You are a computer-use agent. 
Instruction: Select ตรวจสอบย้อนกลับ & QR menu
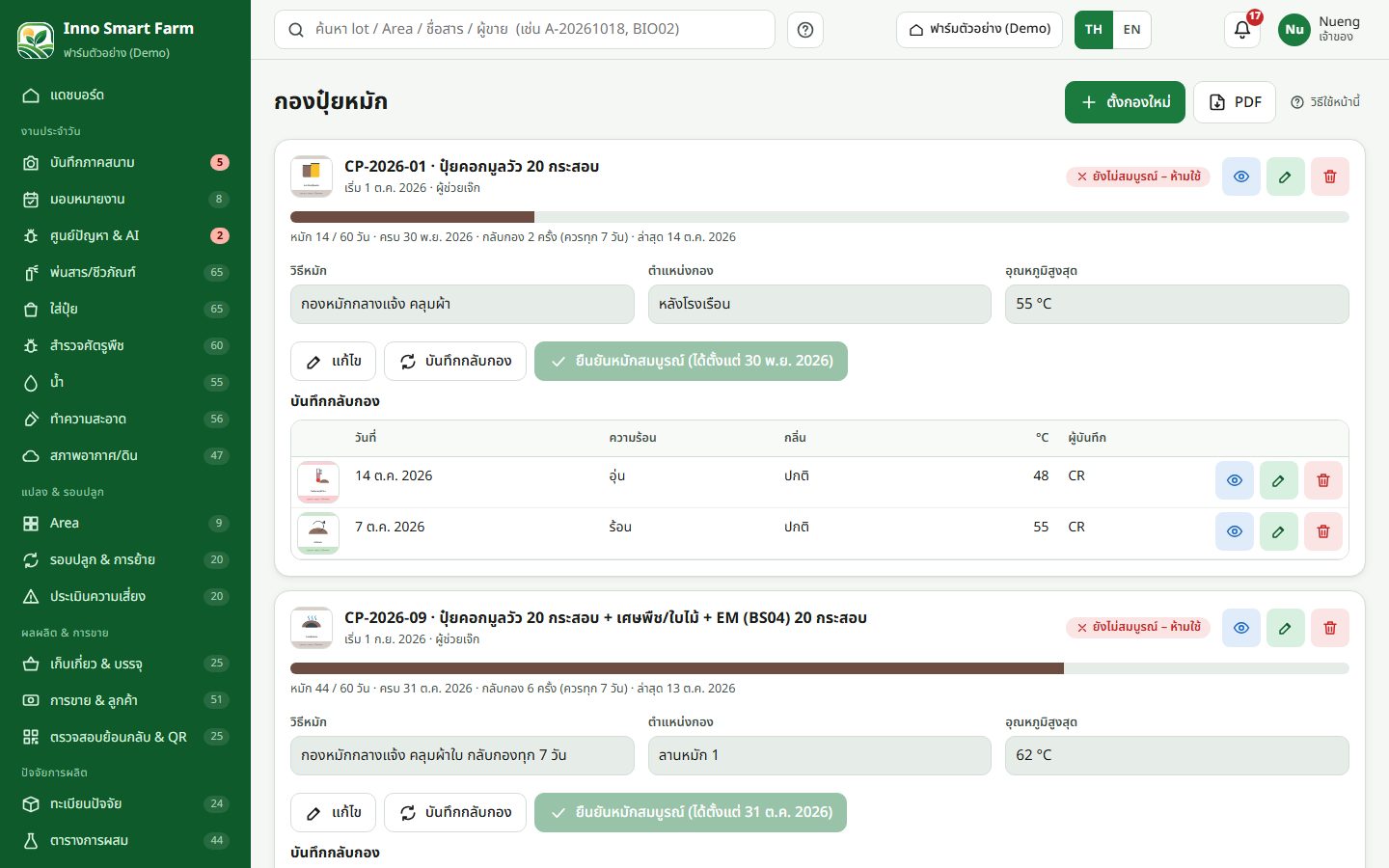click(125, 738)
